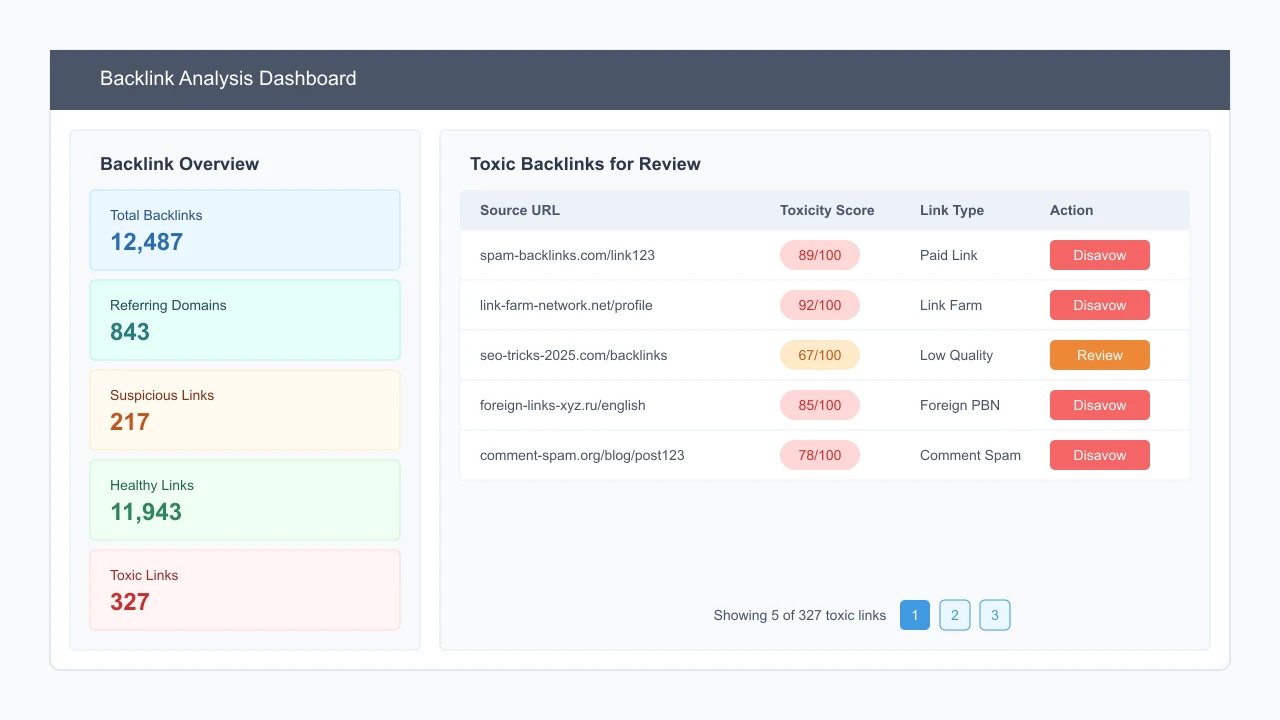The image size is (1280, 720).
Task: Go to page 2 of toxic links
Action: 955,615
